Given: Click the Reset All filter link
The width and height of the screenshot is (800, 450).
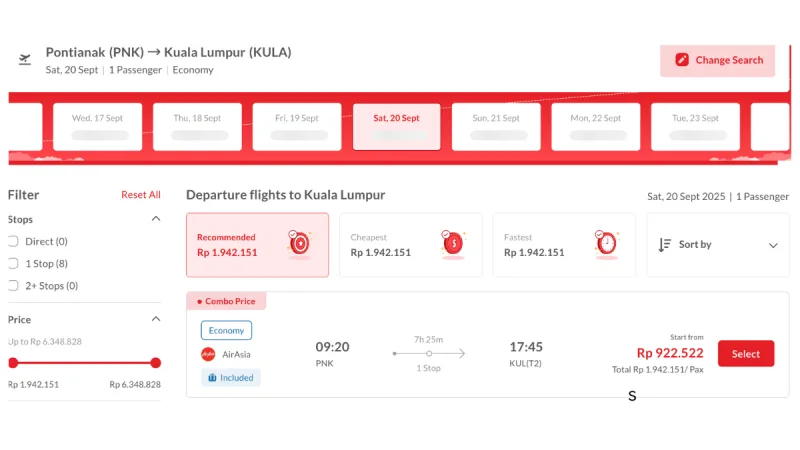Looking at the screenshot, I should pyautogui.click(x=141, y=194).
